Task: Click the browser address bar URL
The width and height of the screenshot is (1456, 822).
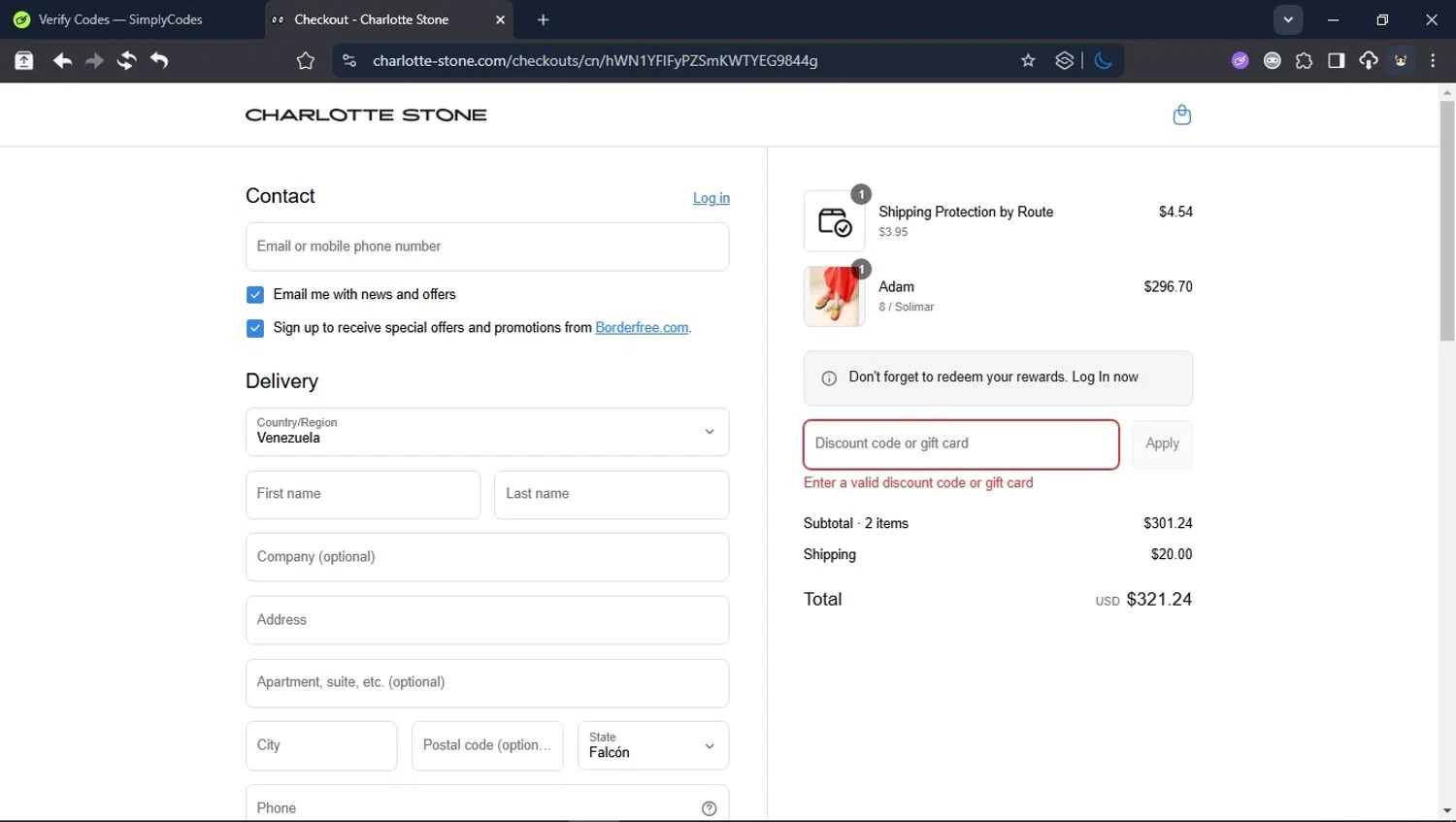Action: (x=595, y=60)
